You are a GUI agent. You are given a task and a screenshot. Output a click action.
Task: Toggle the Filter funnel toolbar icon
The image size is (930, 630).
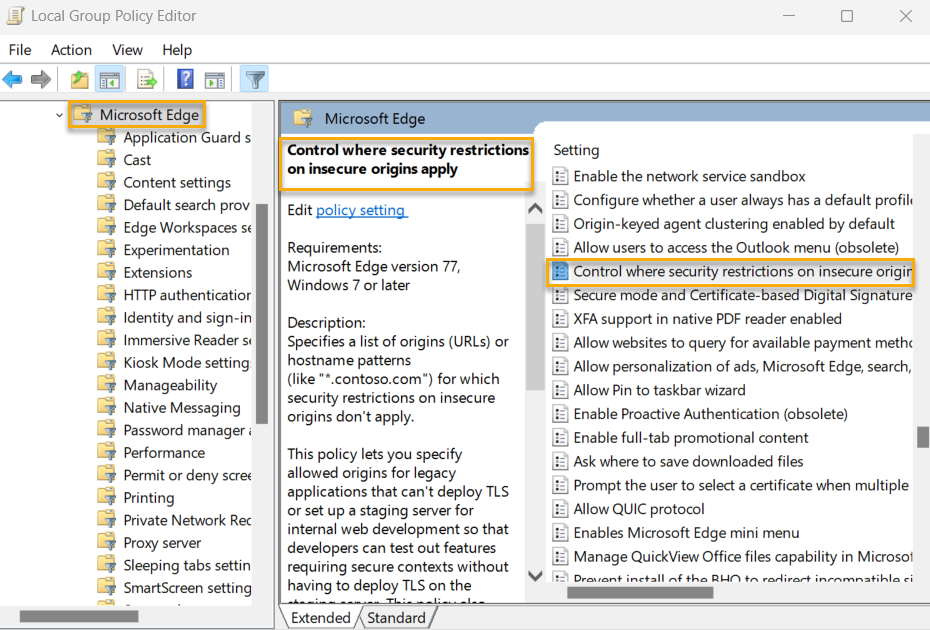255,80
